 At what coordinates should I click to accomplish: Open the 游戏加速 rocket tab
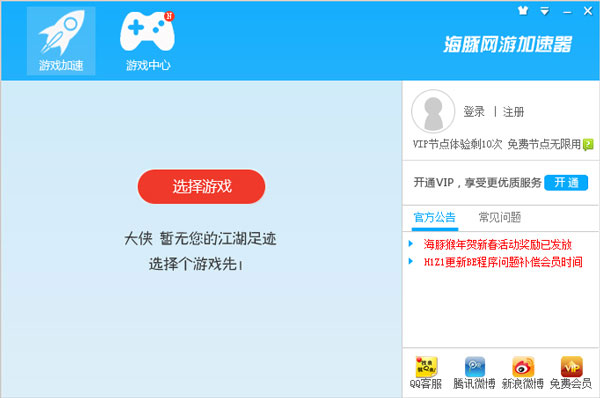tap(61, 41)
